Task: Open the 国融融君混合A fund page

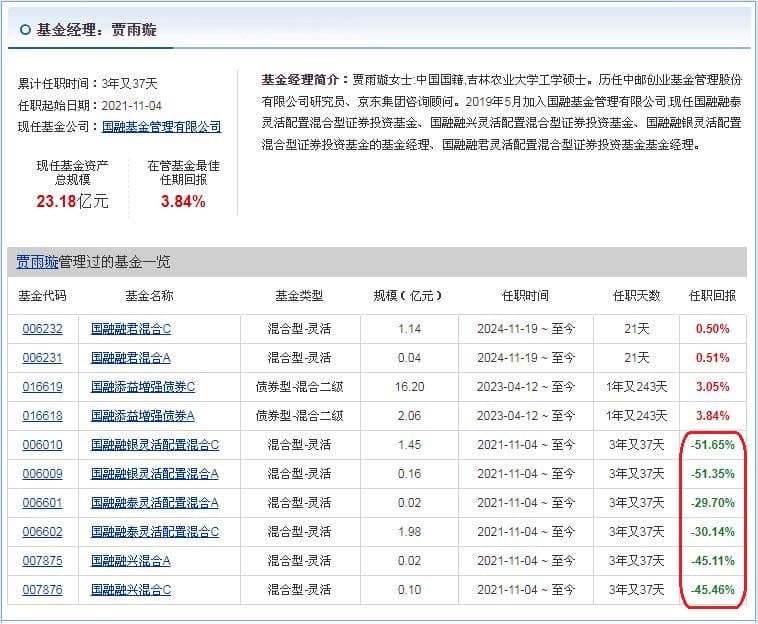Action: coord(131,357)
